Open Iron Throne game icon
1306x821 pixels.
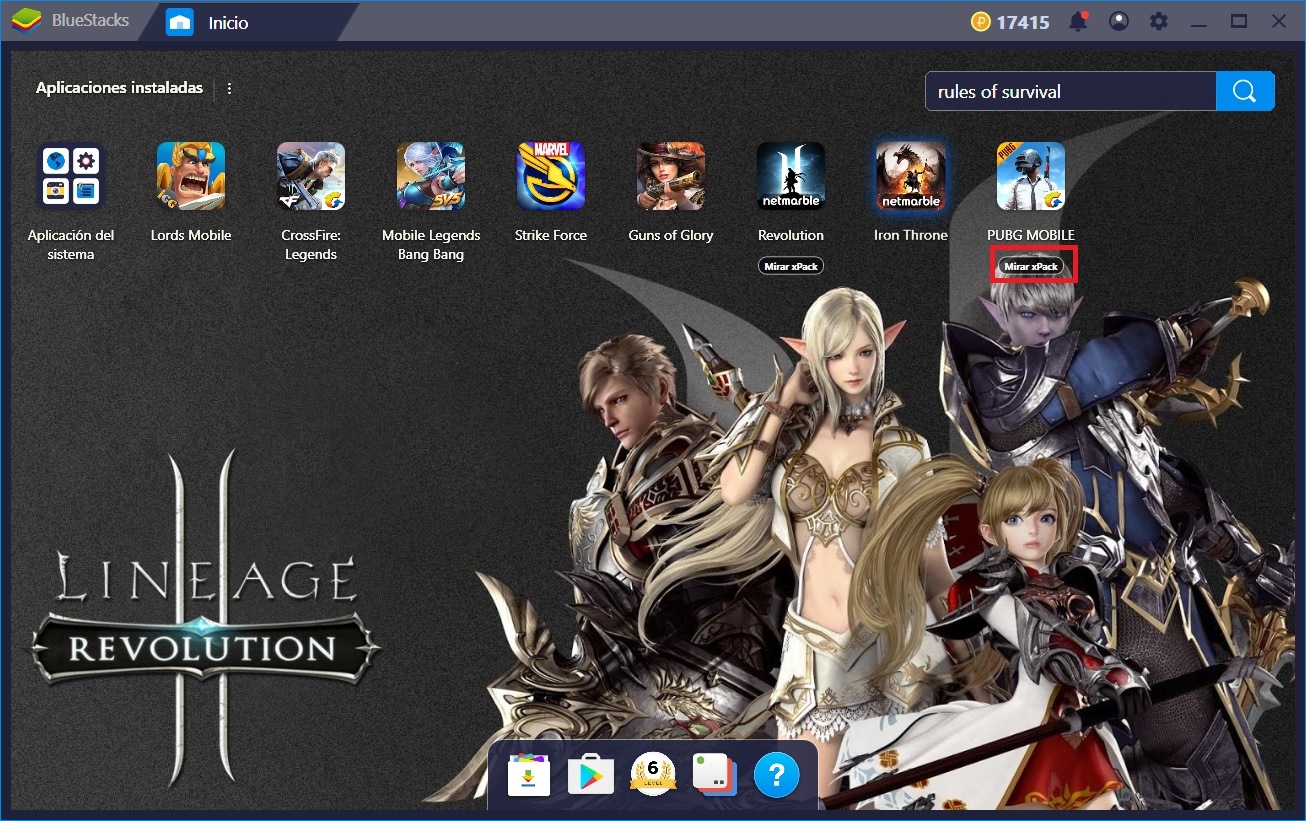(911, 176)
